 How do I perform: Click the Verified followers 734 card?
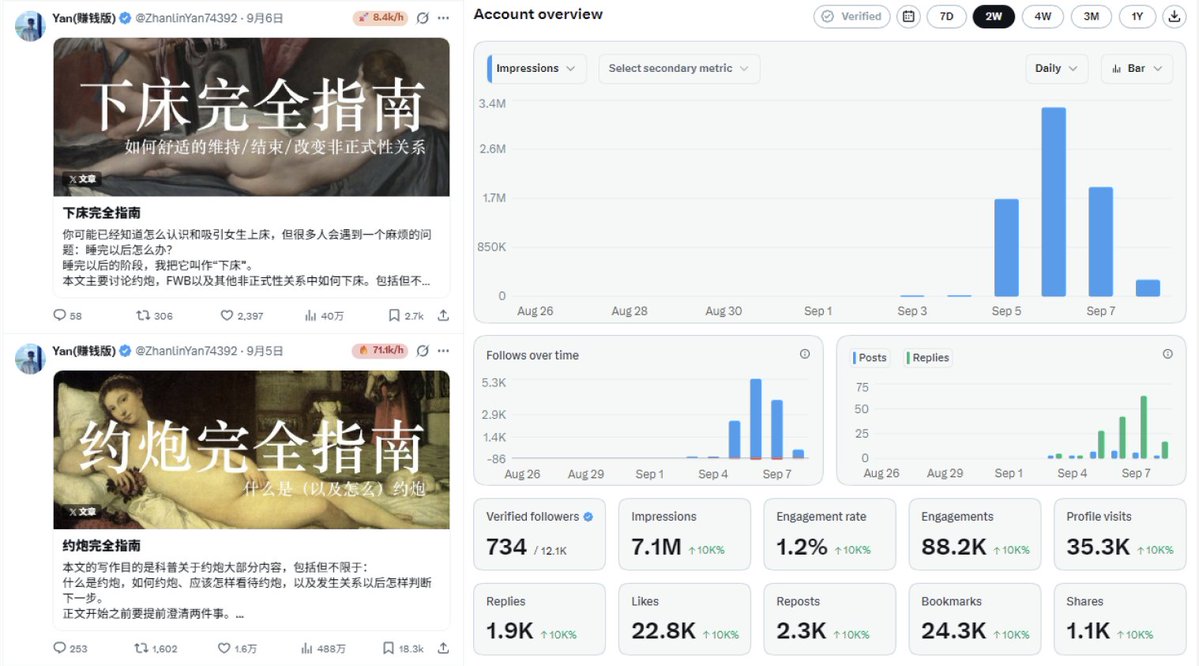[539, 534]
